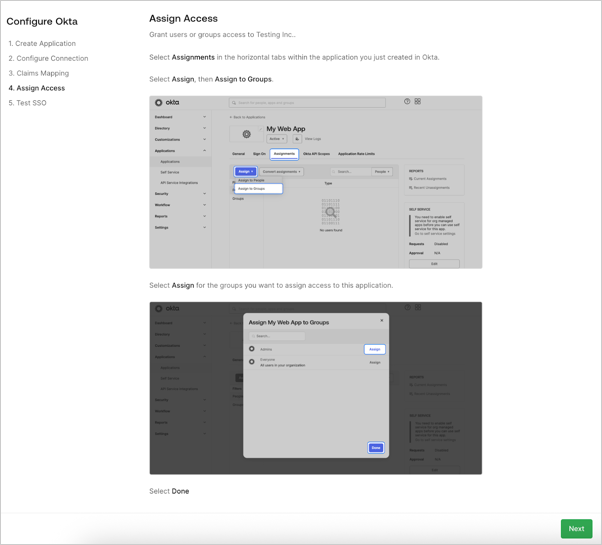Image resolution: width=602 pixels, height=545 pixels.
Task: Select the Sign On tab in the first screenshot
Action: [259, 154]
